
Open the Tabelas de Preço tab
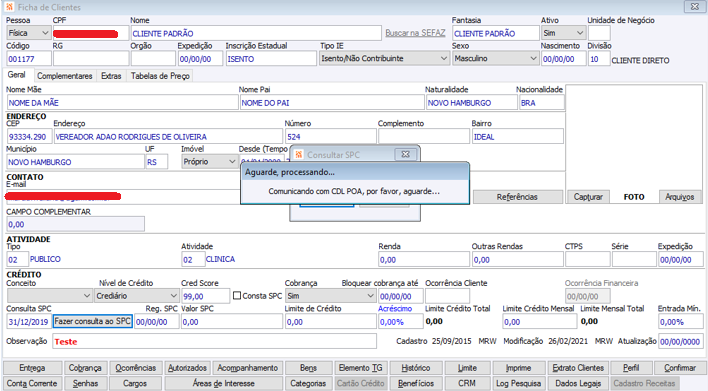tap(160, 76)
